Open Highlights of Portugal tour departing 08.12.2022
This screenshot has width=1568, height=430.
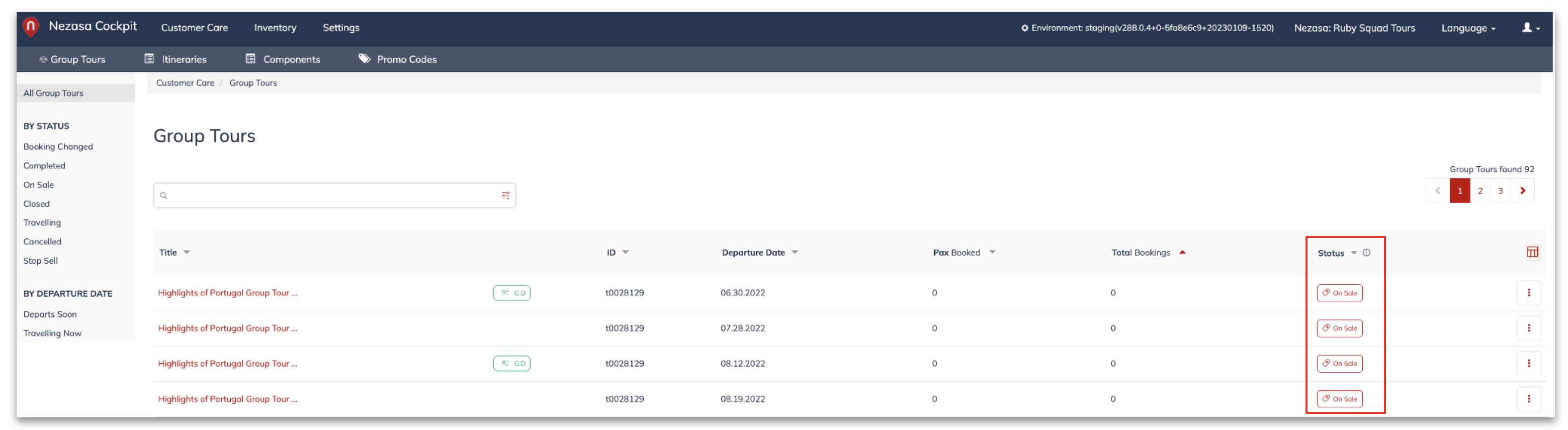point(228,364)
